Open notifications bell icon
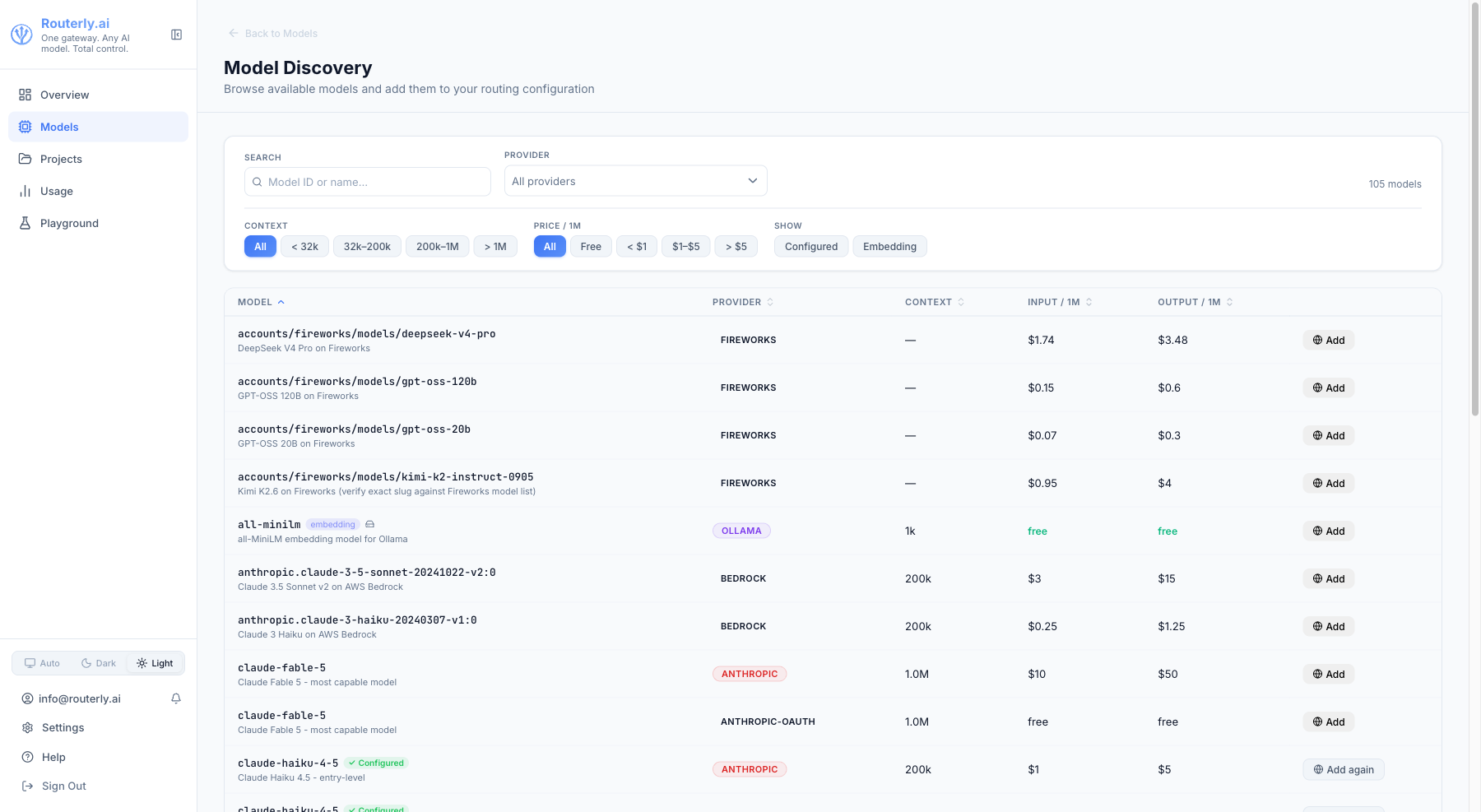This screenshot has width=1481, height=812. [x=176, y=698]
